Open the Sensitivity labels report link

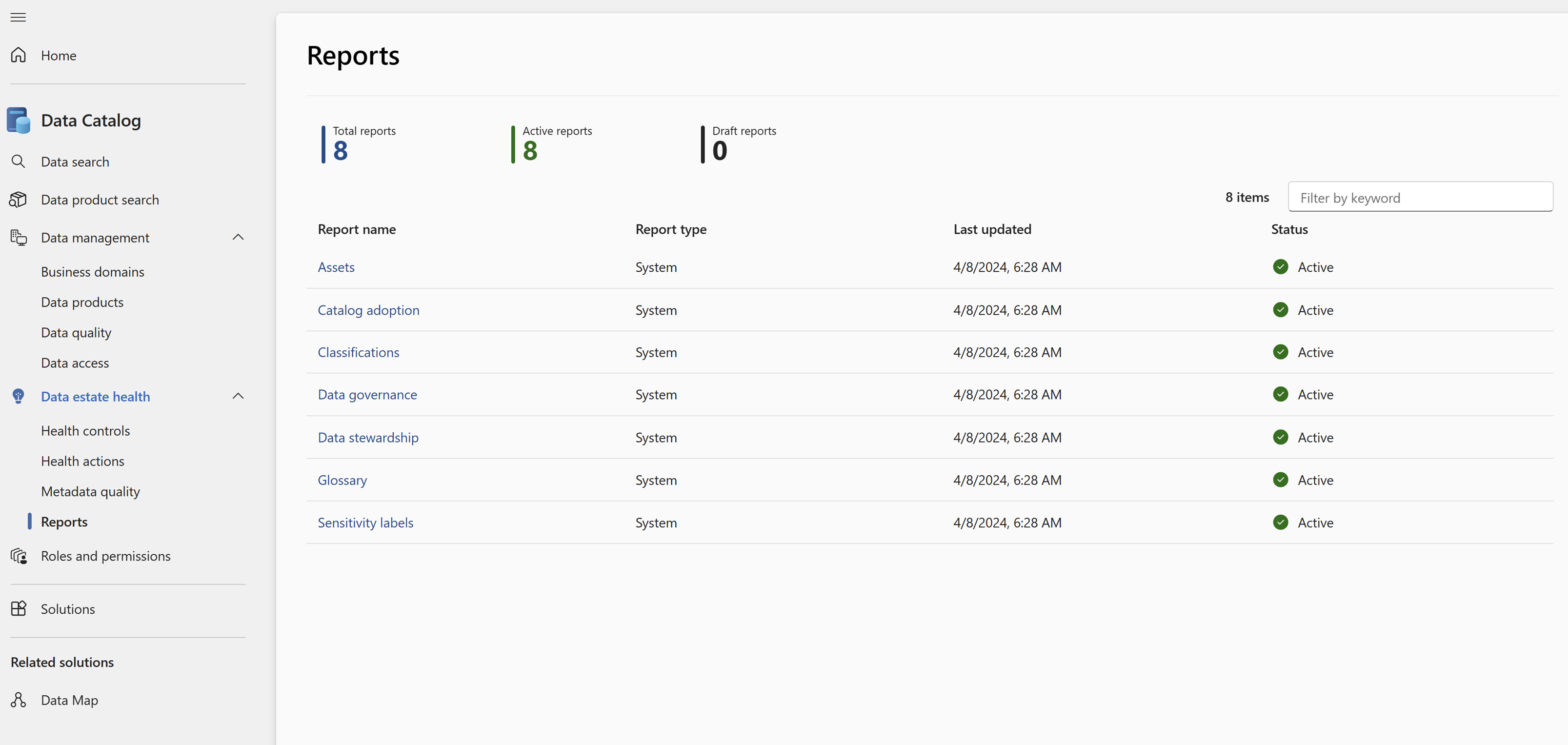pos(365,523)
